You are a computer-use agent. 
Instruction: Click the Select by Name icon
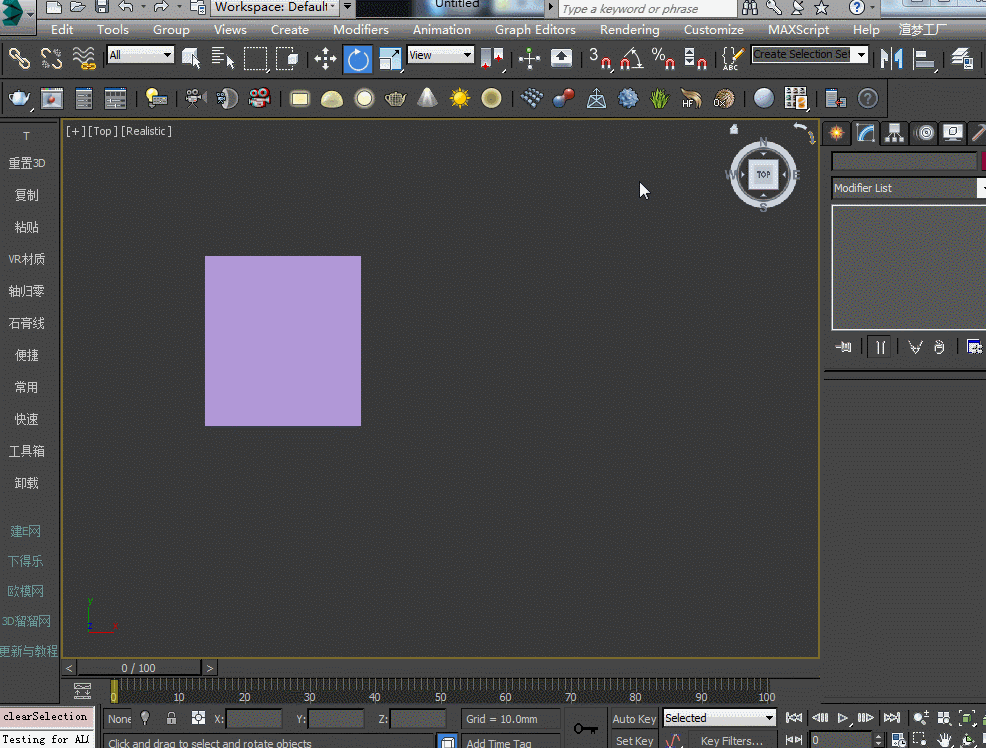[222, 58]
